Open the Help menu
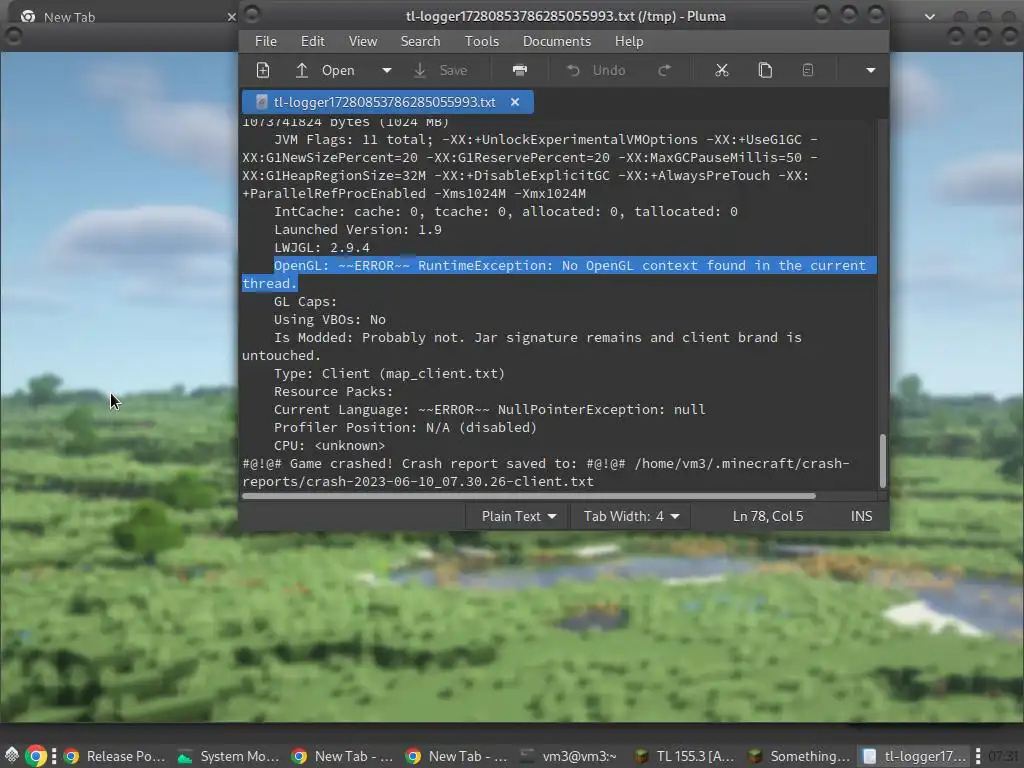Screen dimensions: 1024x768 (629, 41)
